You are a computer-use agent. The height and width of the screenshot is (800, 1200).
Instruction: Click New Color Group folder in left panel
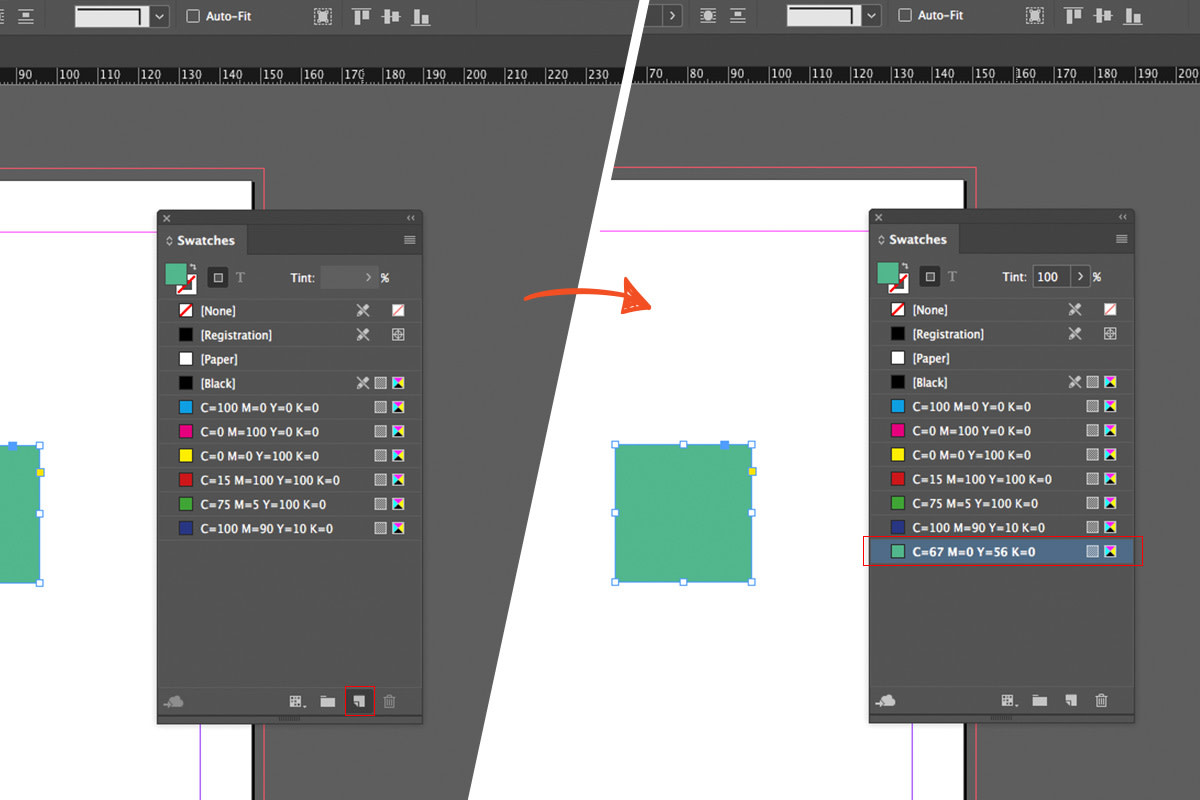[327, 702]
